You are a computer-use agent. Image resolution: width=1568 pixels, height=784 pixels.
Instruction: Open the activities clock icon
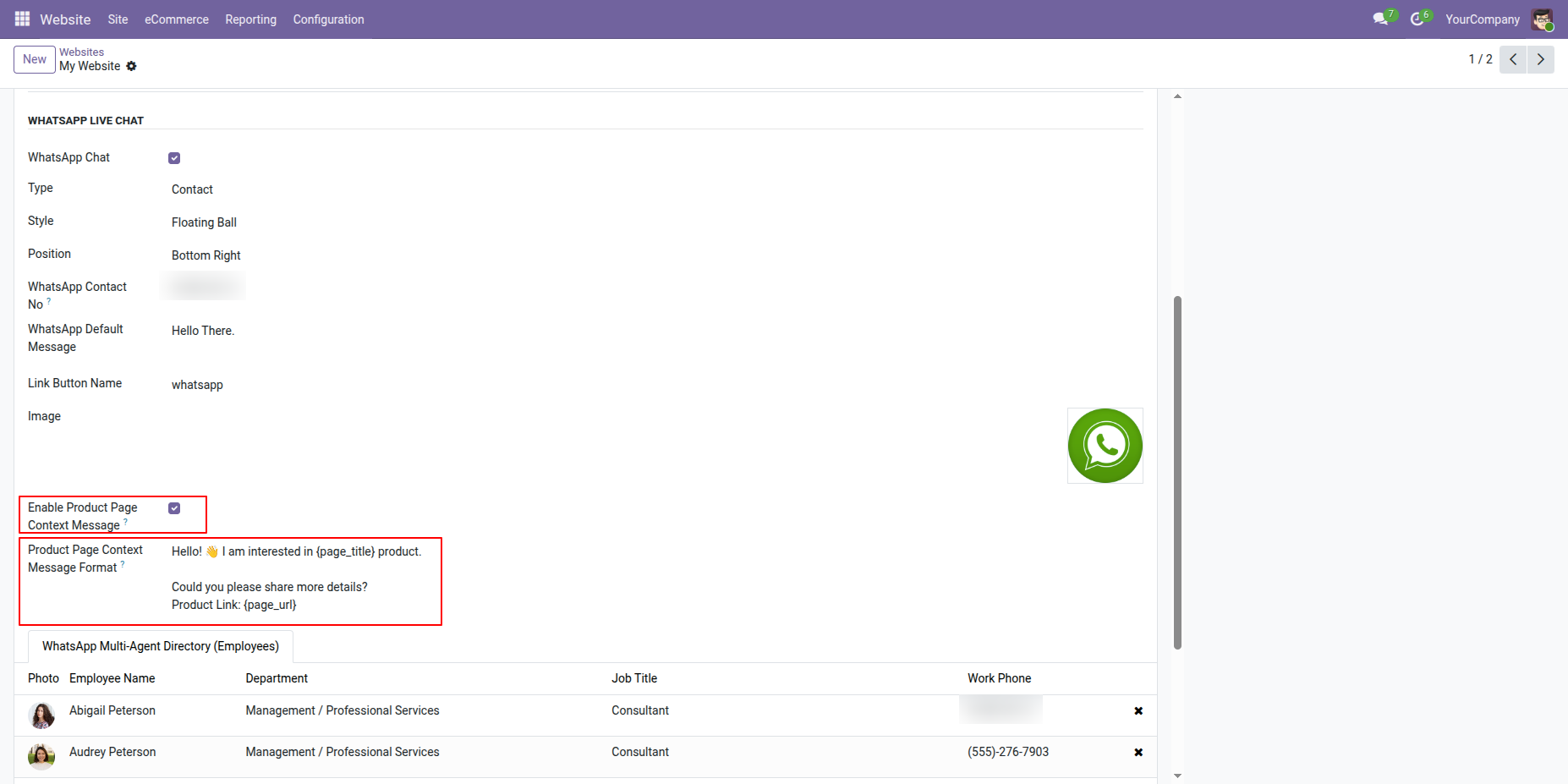click(1417, 19)
